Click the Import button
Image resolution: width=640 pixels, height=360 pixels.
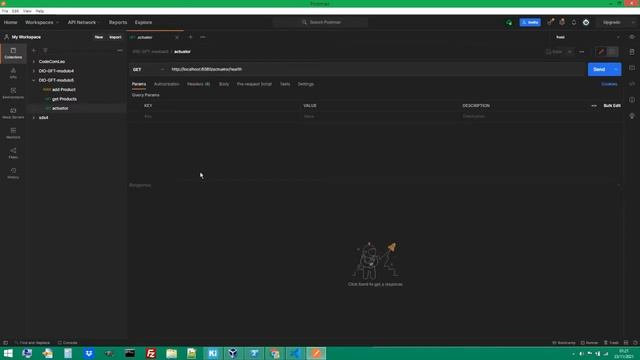click(x=115, y=37)
